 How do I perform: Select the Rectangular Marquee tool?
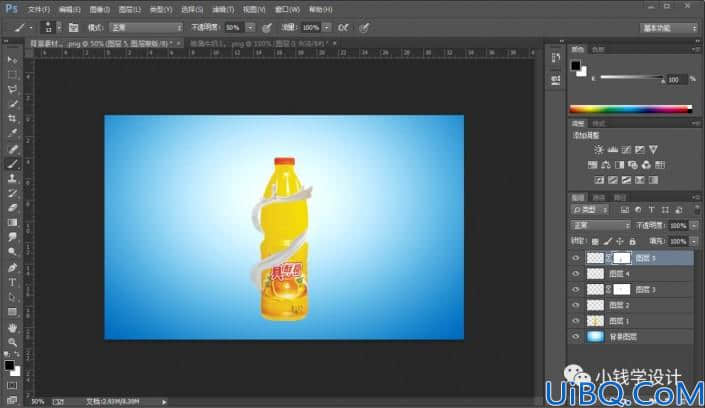pos(12,75)
